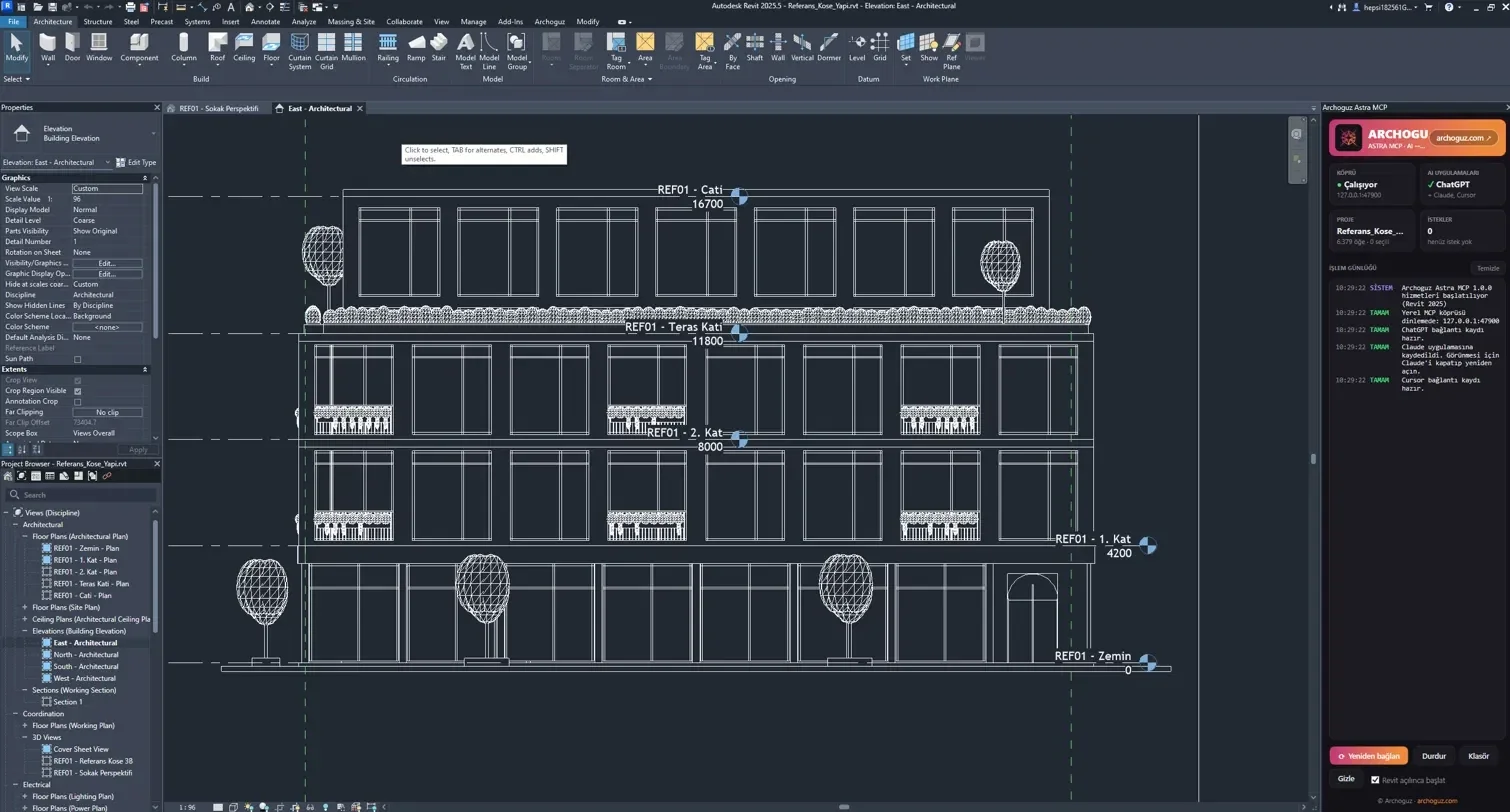This screenshot has height=812, width=1510.
Task: Click the Dormer opening tool
Action: tap(829, 46)
